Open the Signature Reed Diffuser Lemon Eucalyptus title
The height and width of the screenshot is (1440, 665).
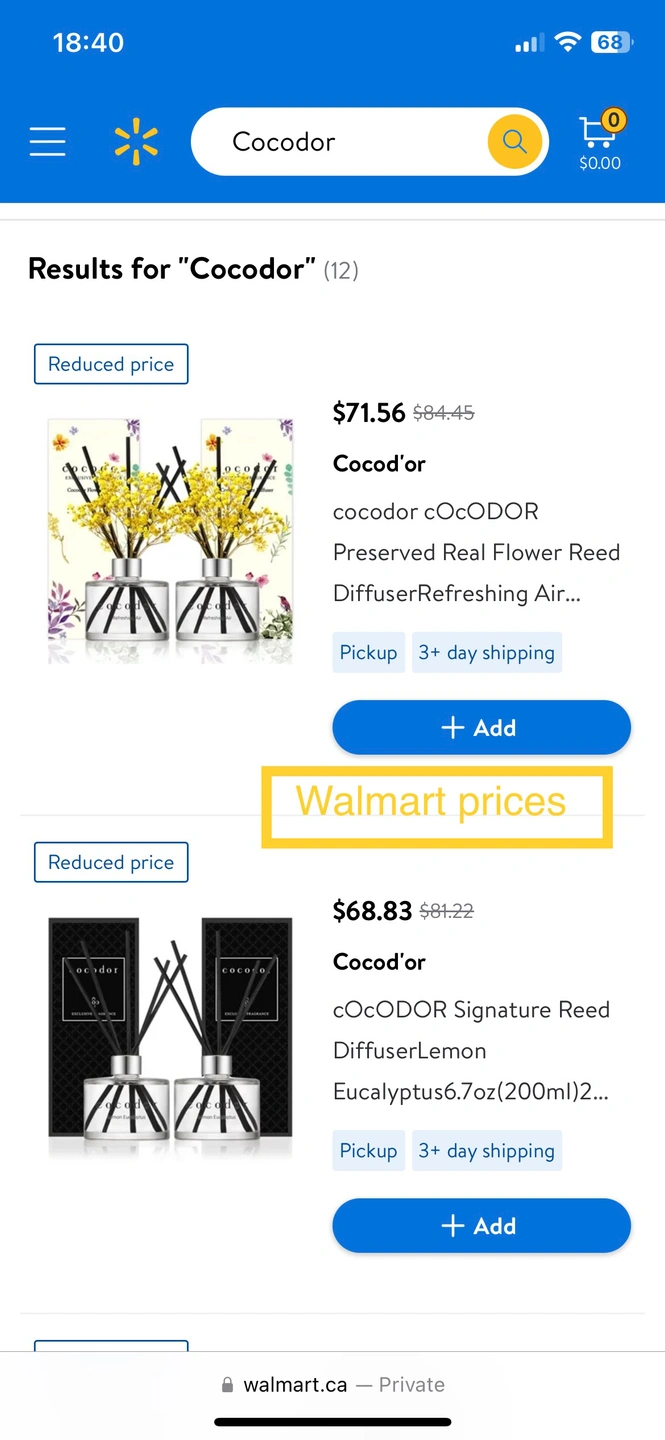471,1050
